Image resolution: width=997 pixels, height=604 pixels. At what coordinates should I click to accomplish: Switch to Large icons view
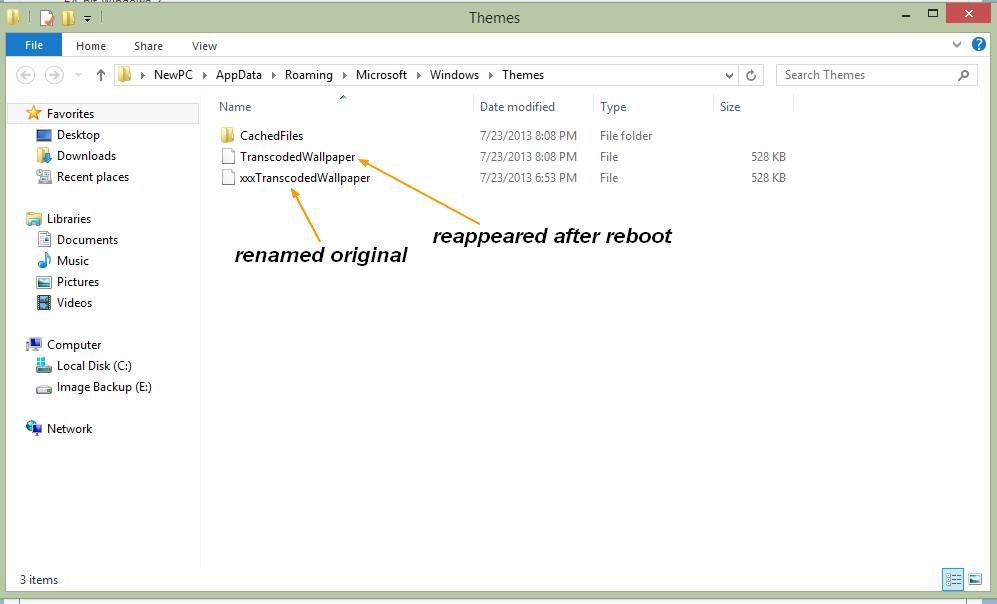click(974, 579)
